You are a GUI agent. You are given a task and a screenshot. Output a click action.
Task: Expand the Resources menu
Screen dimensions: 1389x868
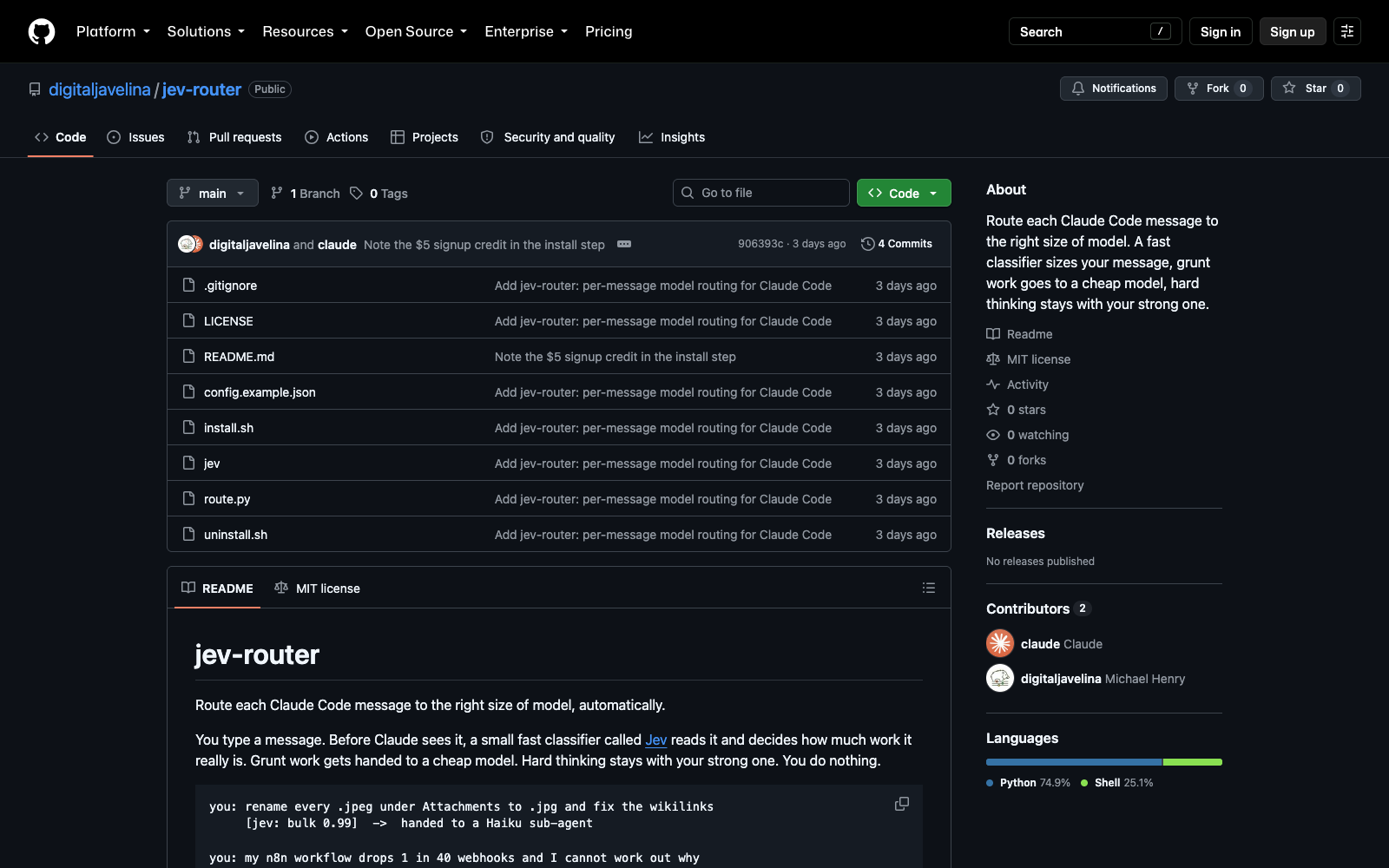click(305, 31)
